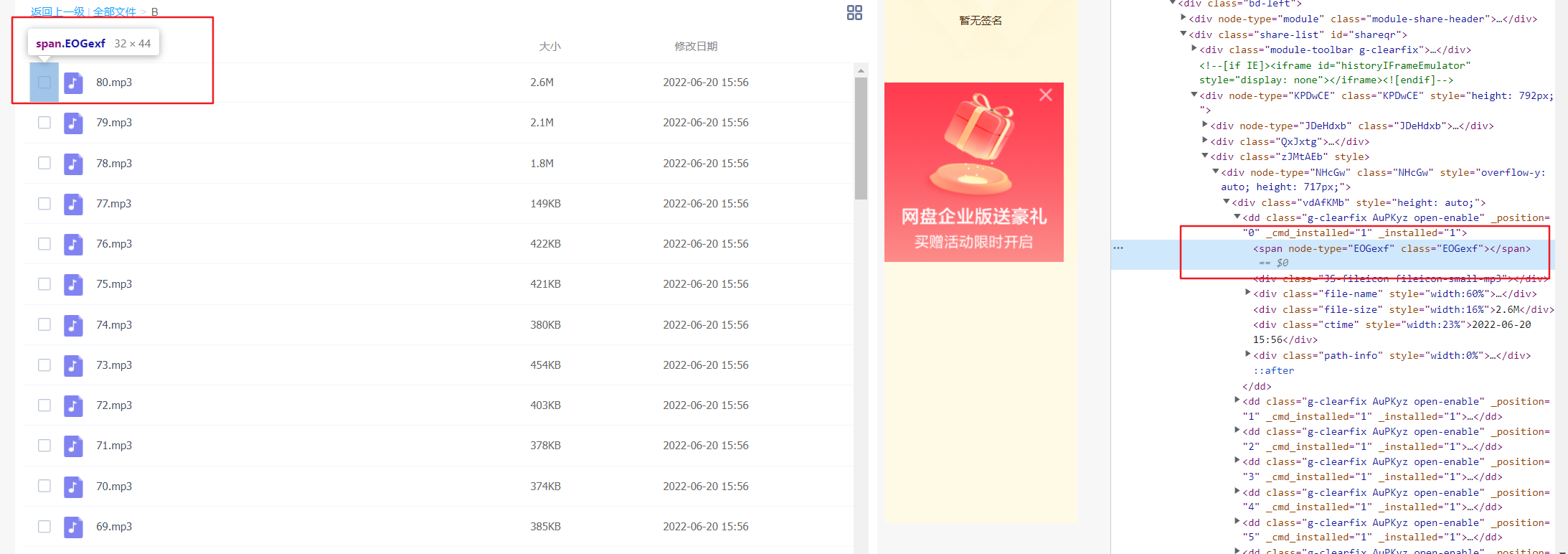Collapse the zJMtAEb div node
Screen dimensions: 1568x554
(1205, 156)
